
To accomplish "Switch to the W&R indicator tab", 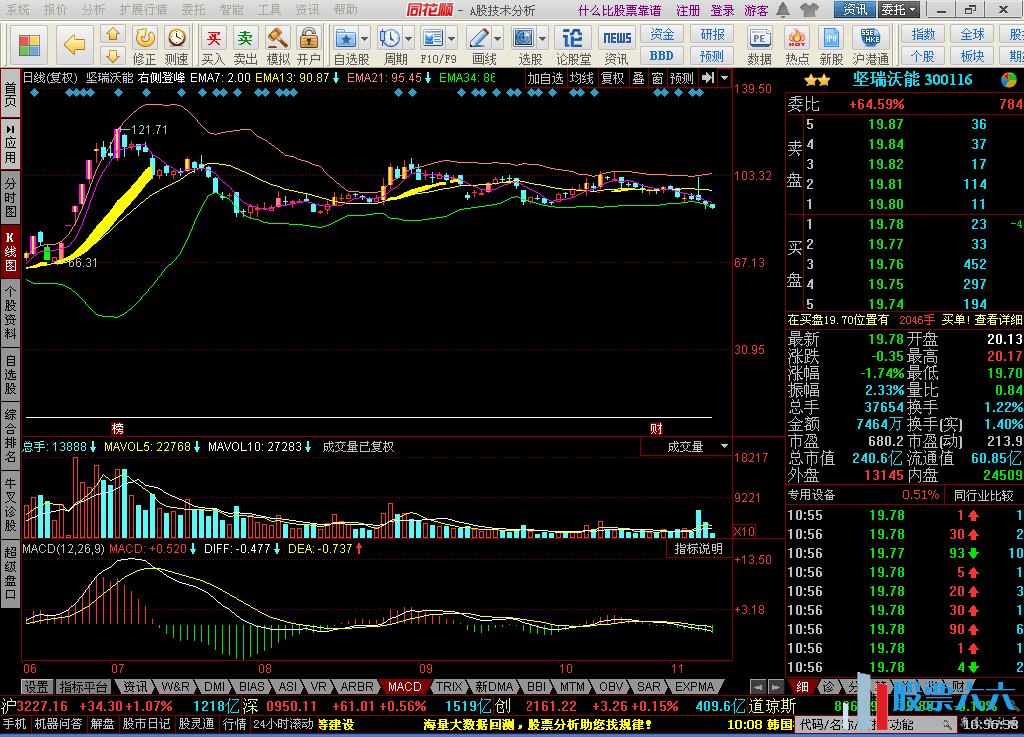I will (x=175, y=687).
